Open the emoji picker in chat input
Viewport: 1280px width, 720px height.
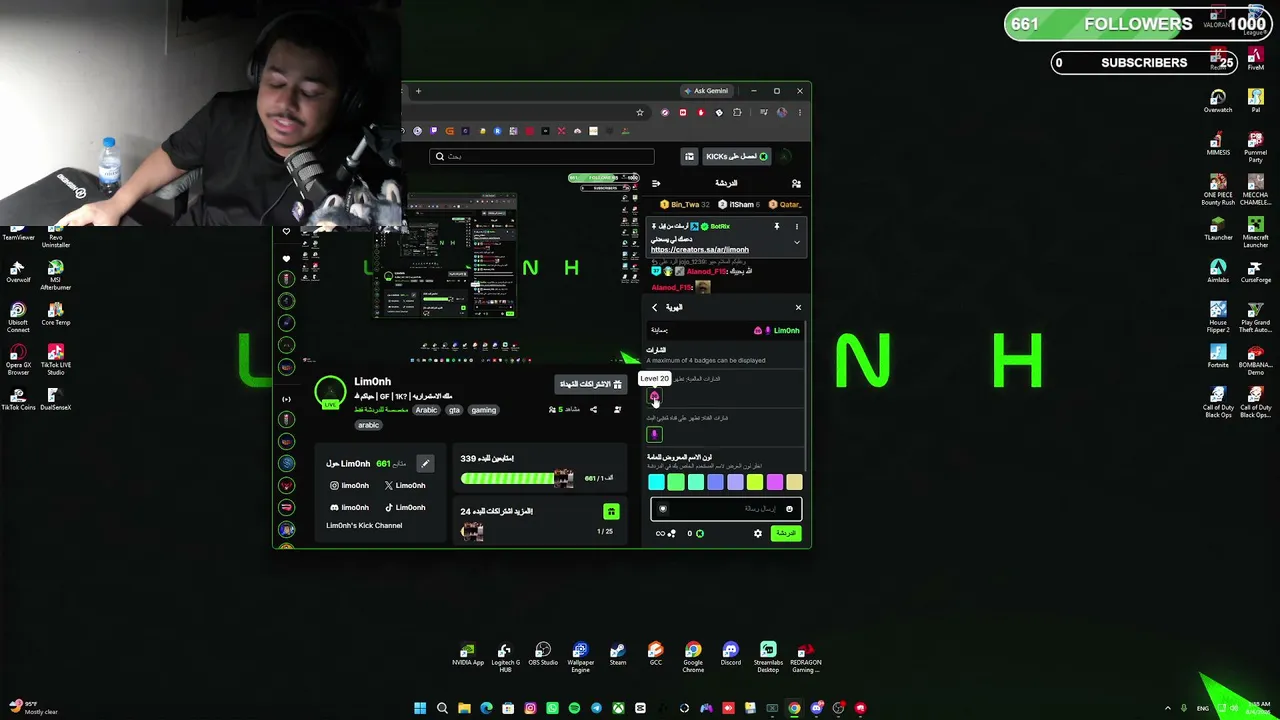point(789,509)
